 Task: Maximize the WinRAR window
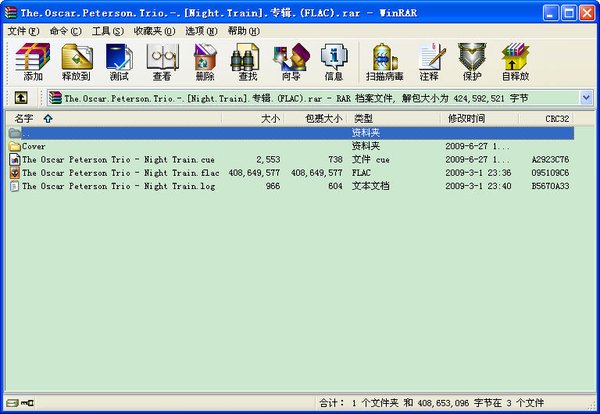(x=569, y=13)
